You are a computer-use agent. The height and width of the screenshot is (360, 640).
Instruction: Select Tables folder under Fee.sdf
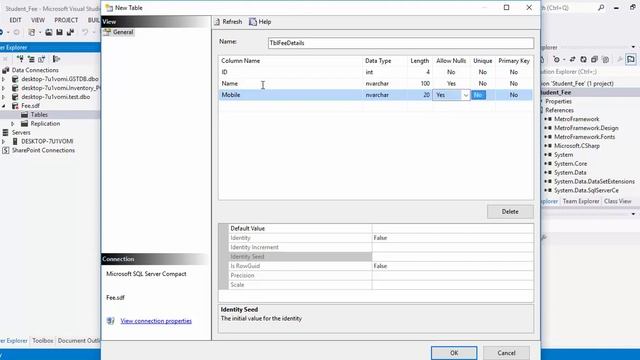coord(39,115)
